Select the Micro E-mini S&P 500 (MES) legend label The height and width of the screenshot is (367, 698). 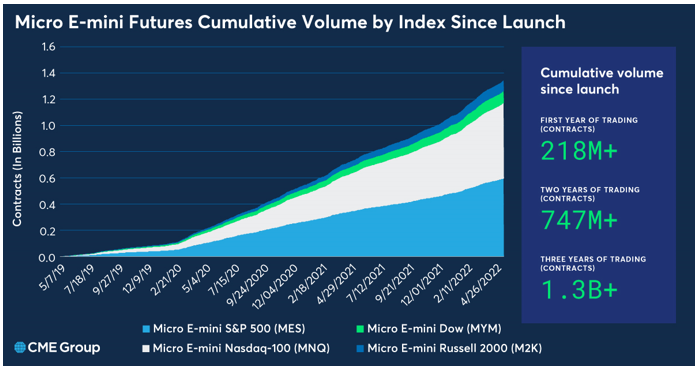coord(229,329)
